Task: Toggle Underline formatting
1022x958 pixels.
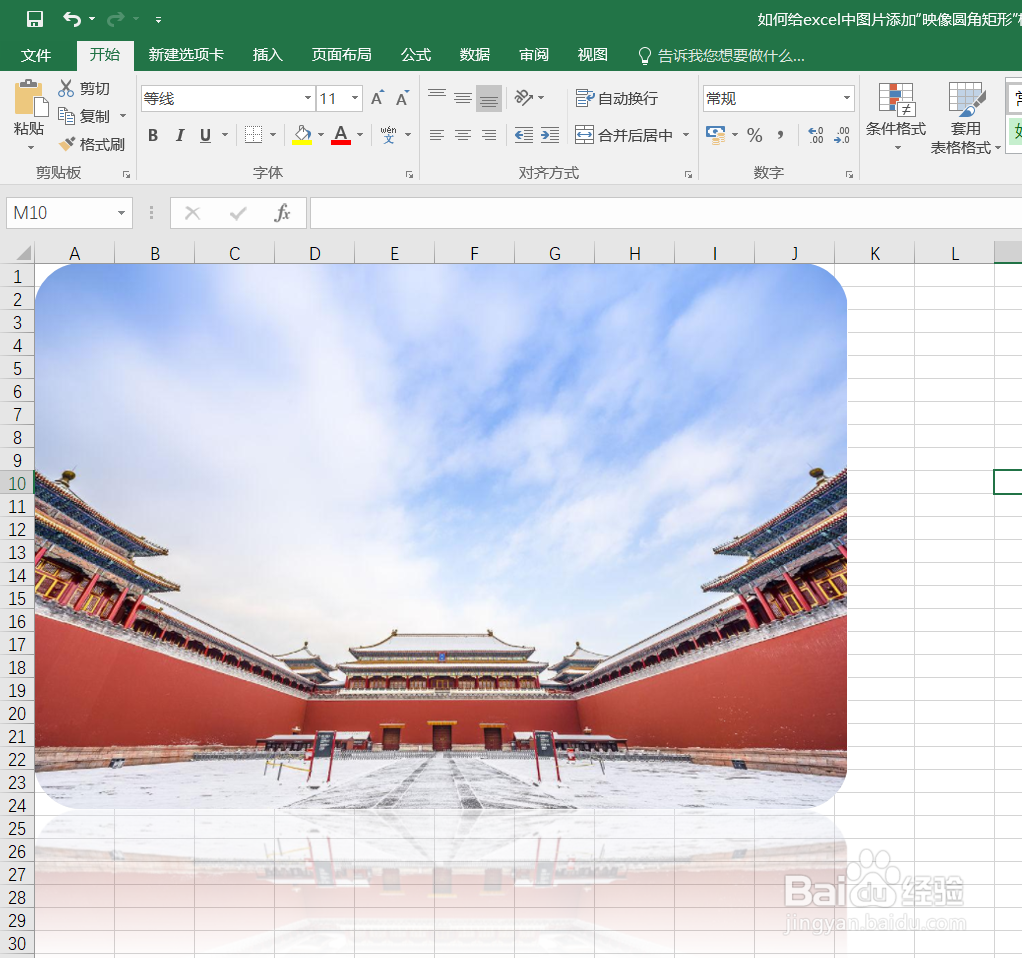Action: click(205, 135)
